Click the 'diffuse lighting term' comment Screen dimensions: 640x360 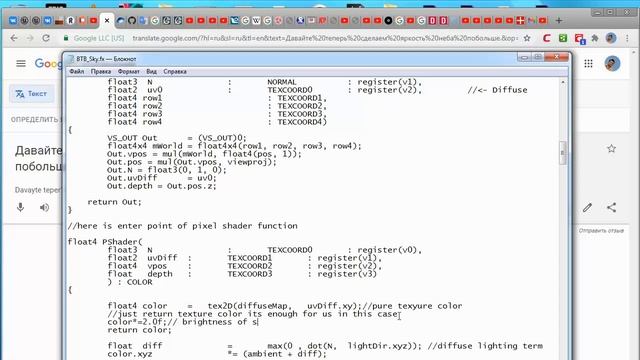pos(485,346)
